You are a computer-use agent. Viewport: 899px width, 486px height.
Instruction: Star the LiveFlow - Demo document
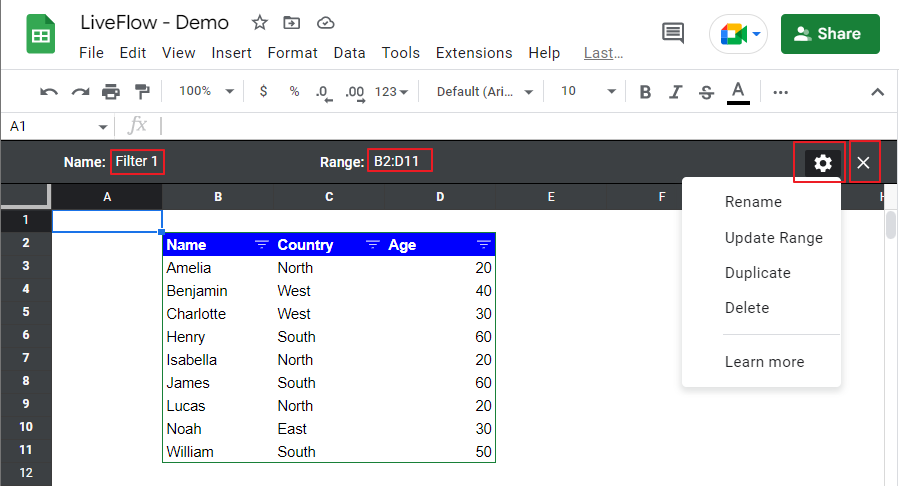click(260, 23)
